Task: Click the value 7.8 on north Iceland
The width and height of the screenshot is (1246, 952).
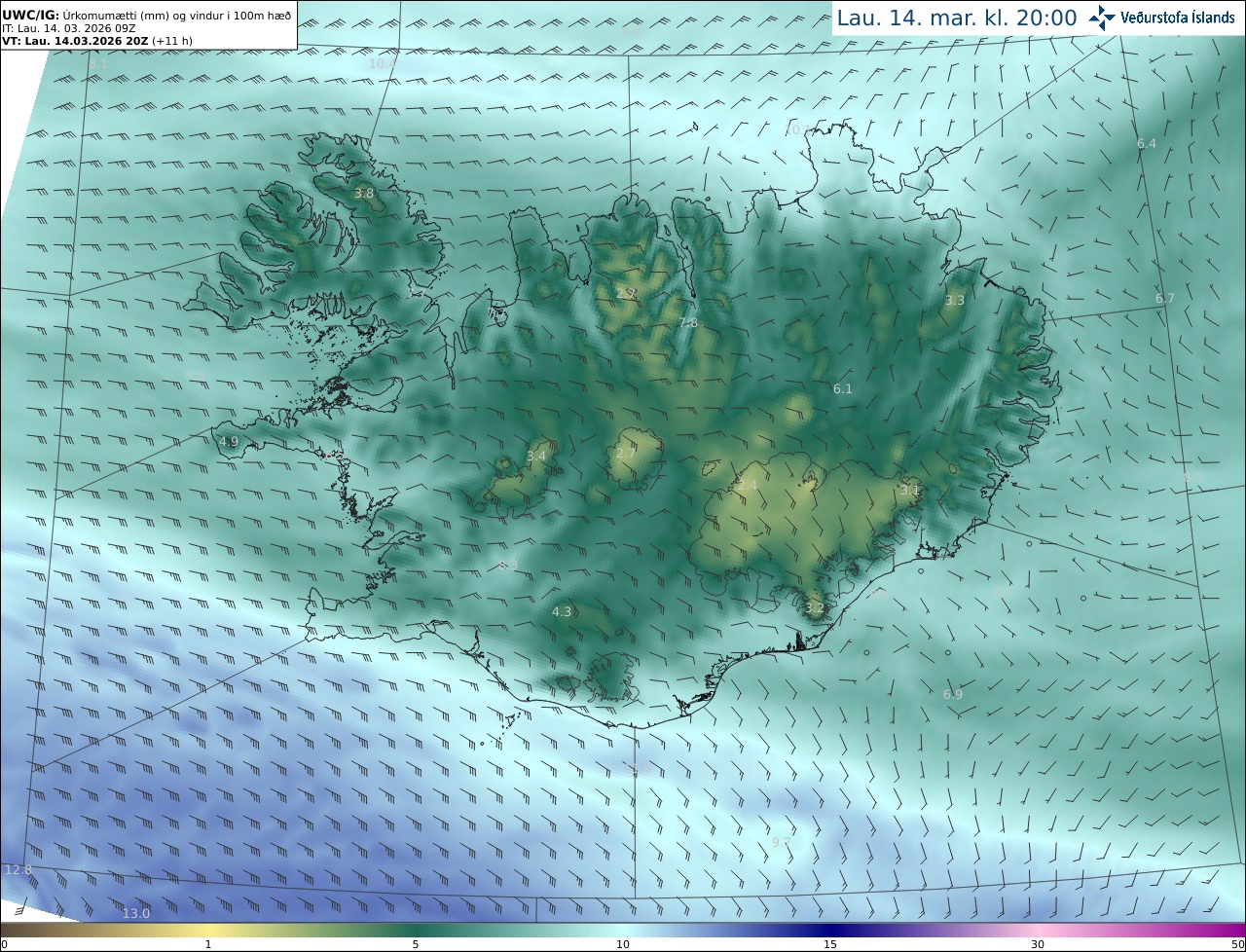Action: tap(687, 323)
